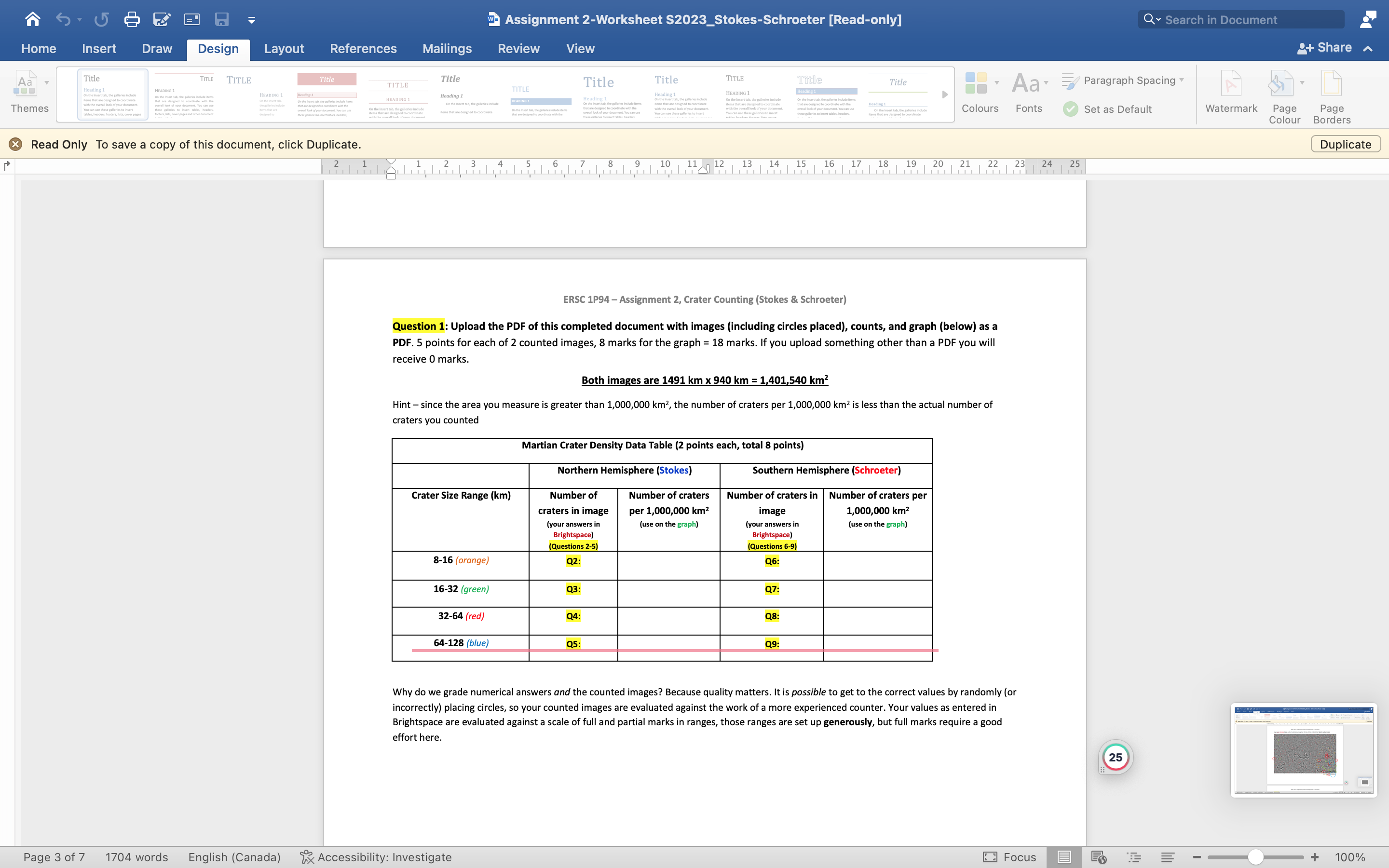Open the Print dialog from quick access toolbar

pyautogui.click(x=132, y=19)
